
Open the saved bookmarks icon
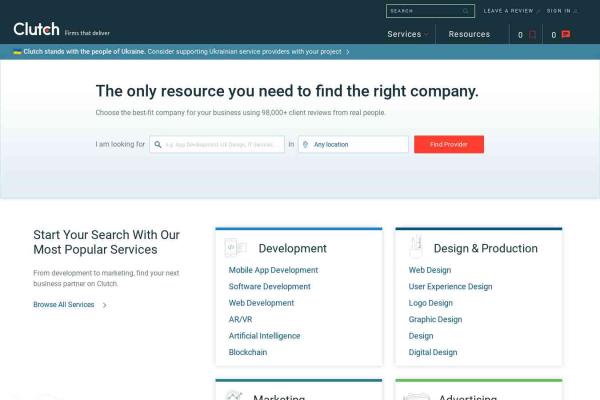[532, 34]
